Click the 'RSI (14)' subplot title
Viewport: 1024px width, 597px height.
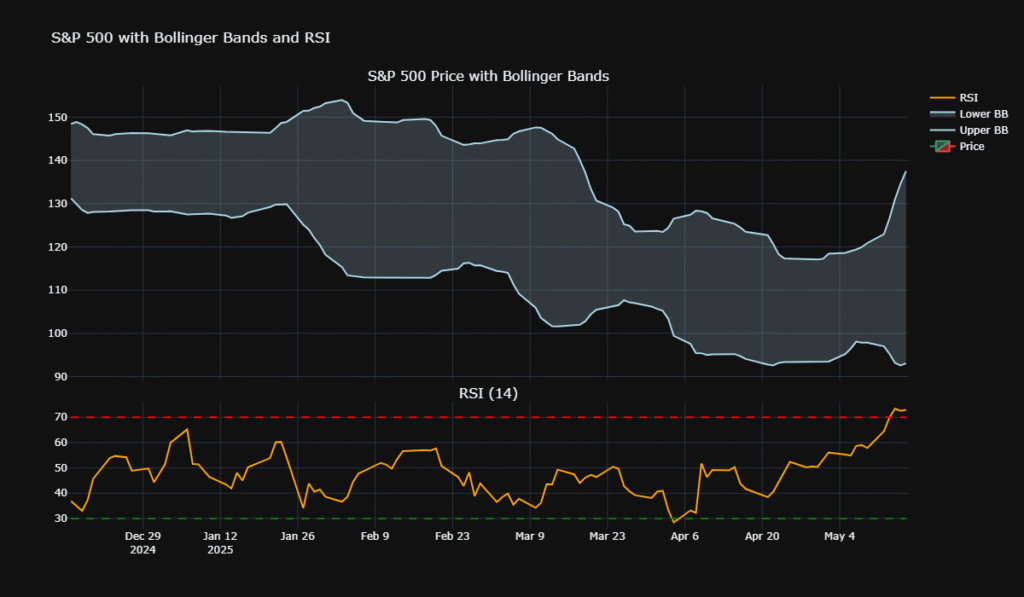[x=488, y=393]
